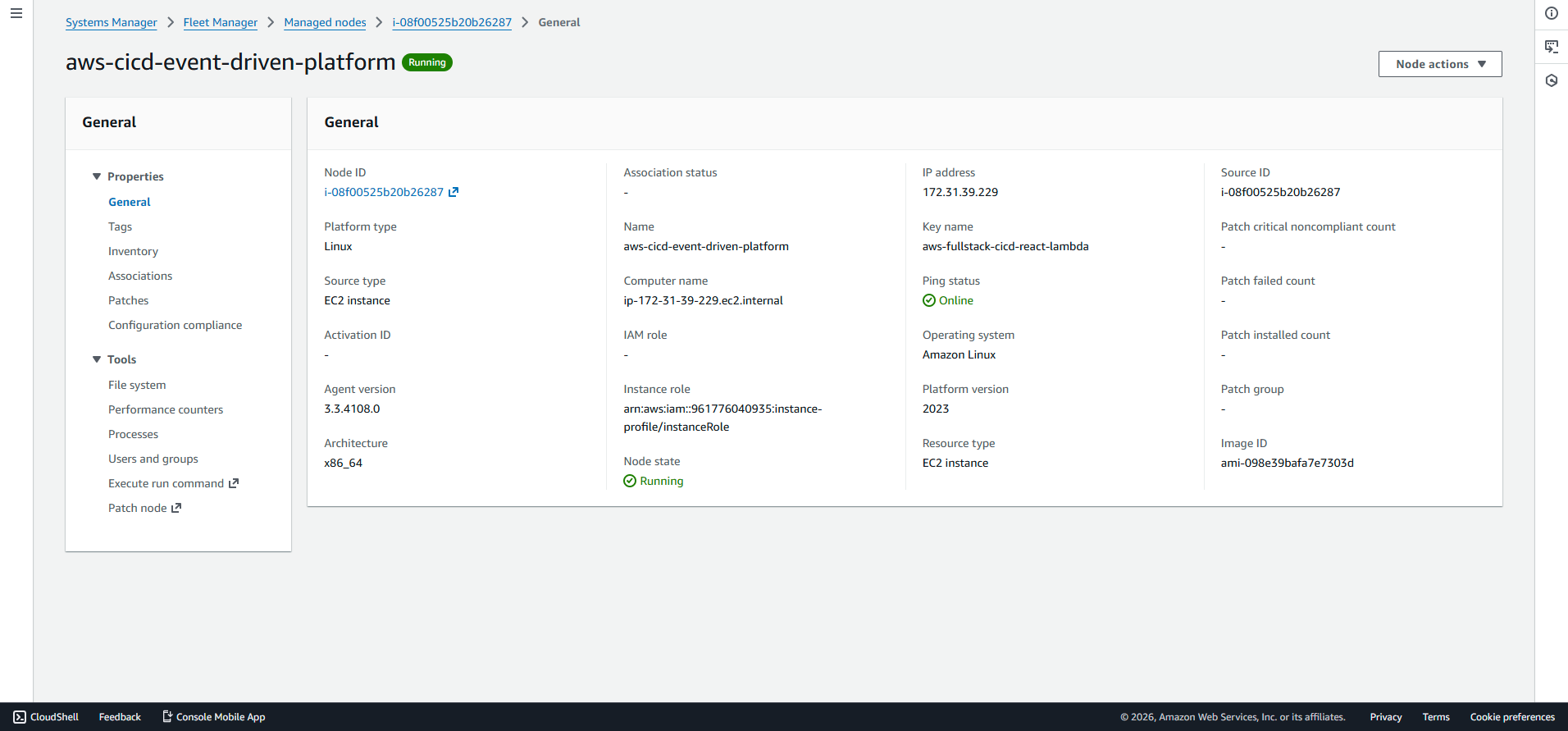Click key name aws-fullstack-cicd-react-lambda
Viewport: 1568px width, 731px height.
(x=1005, y=246)
